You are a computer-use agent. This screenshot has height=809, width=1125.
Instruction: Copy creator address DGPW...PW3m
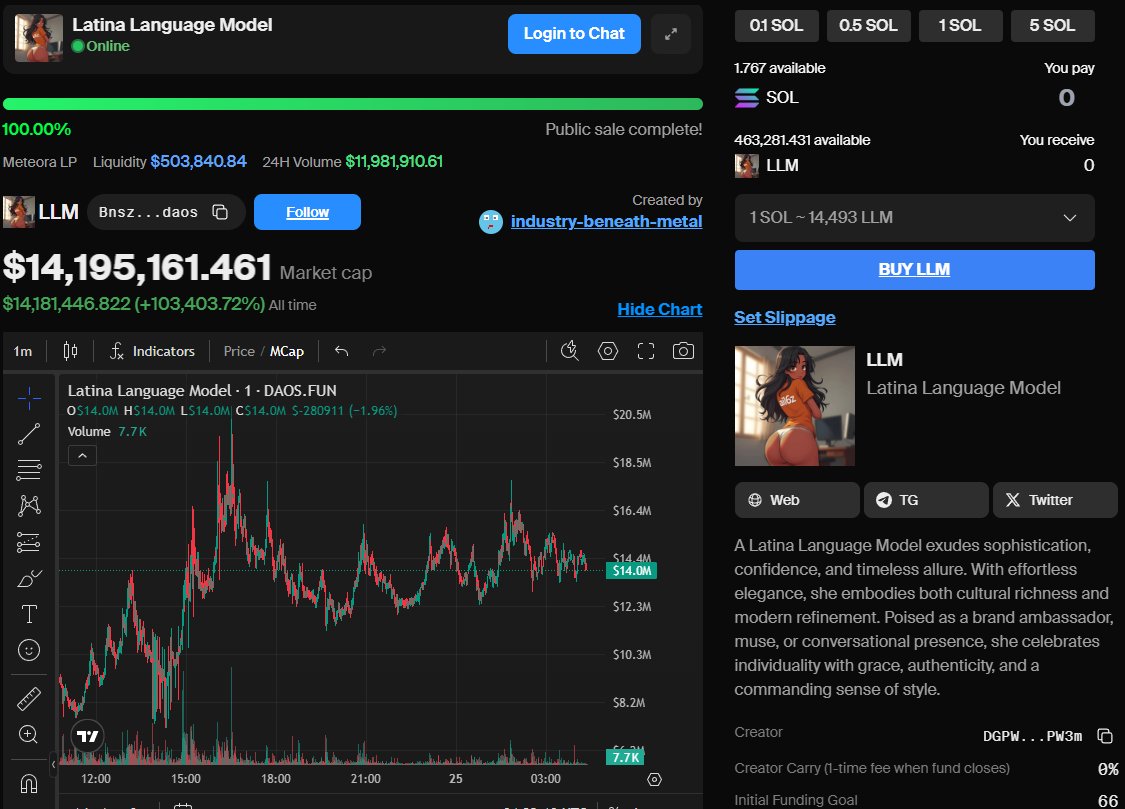(1105, 736)
